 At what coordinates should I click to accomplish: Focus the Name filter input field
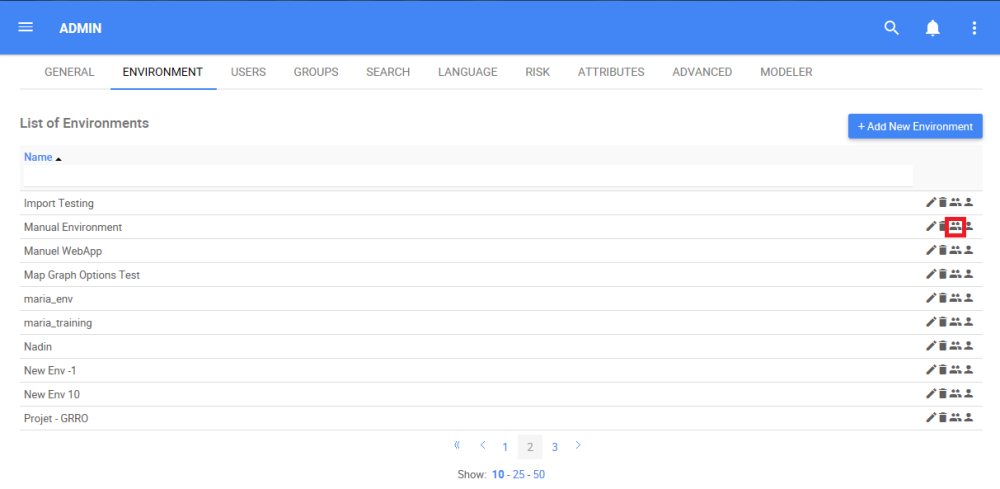click(x=468, y=175)
